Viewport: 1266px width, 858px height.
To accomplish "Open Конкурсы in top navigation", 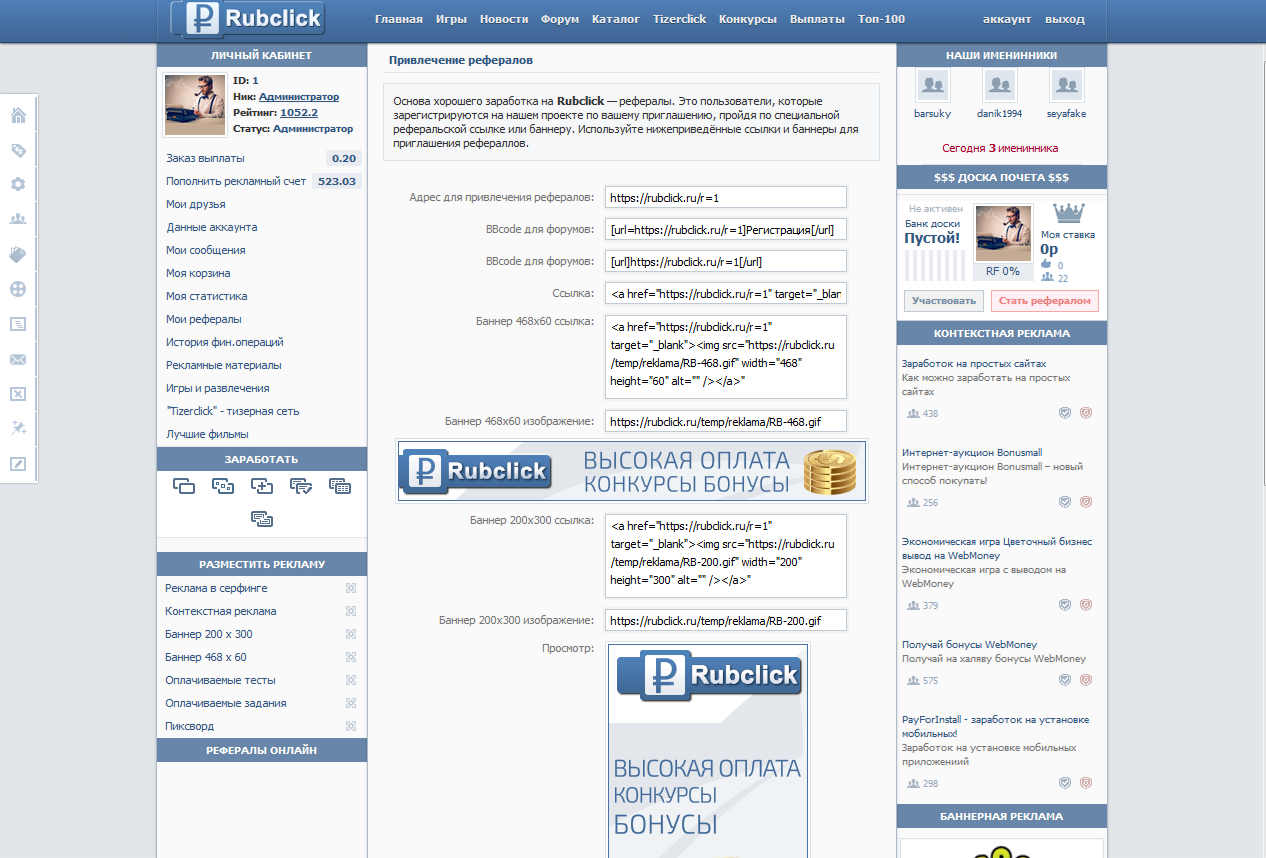I will click(x=748, y=19).
